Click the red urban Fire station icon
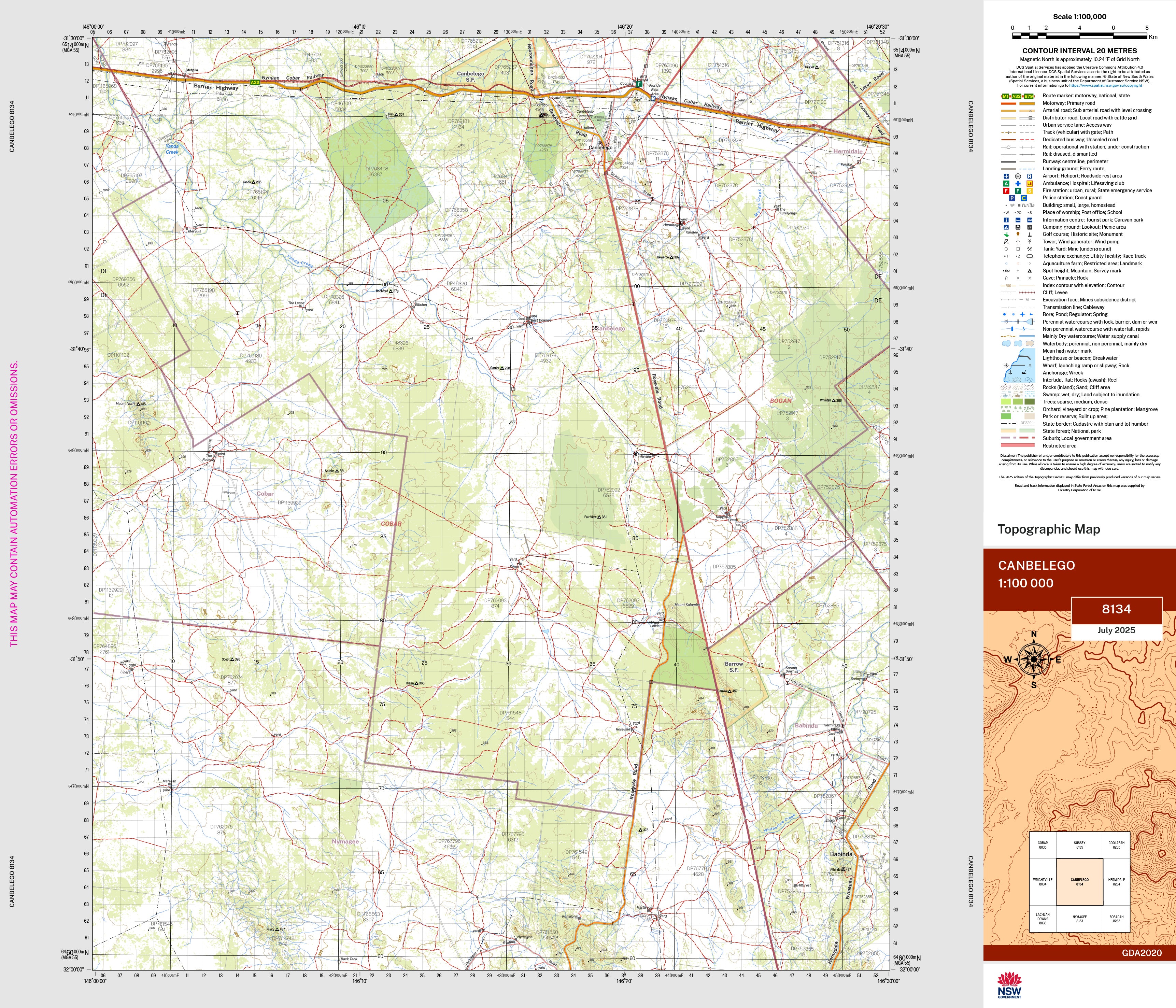1176x1008 pixels. coord(1006,191)
